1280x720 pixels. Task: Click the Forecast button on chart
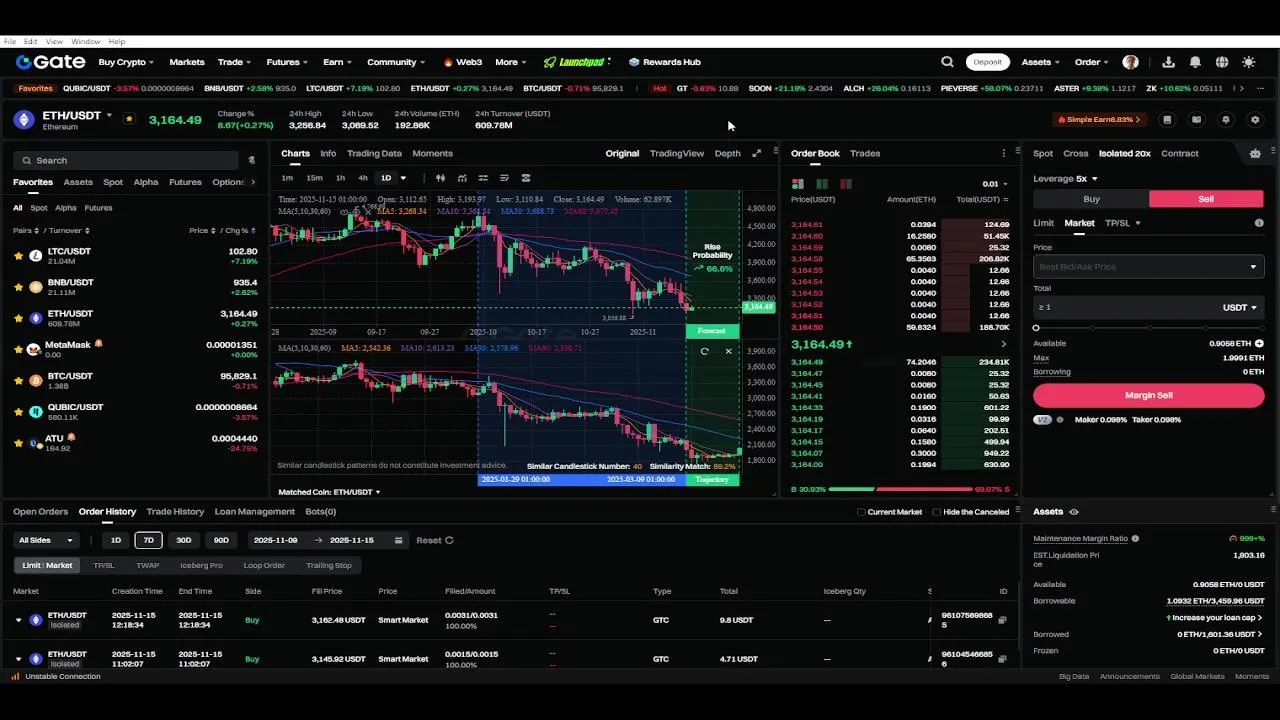(x=712, y=331)
